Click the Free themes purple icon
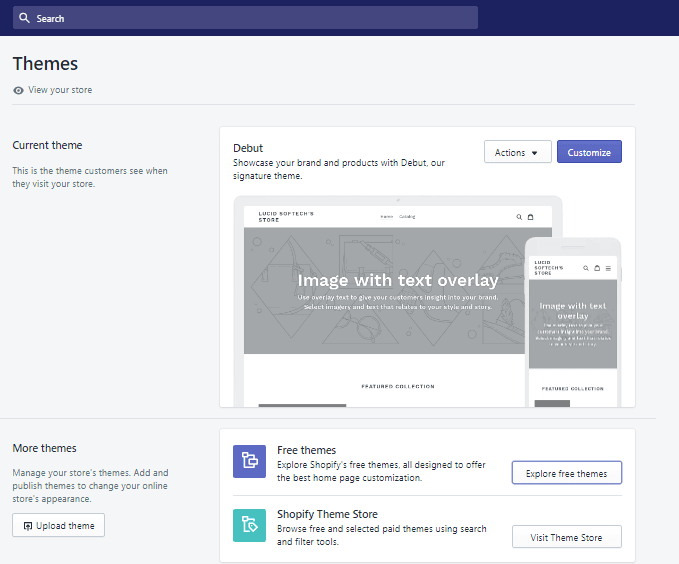 tap(249, 461)
